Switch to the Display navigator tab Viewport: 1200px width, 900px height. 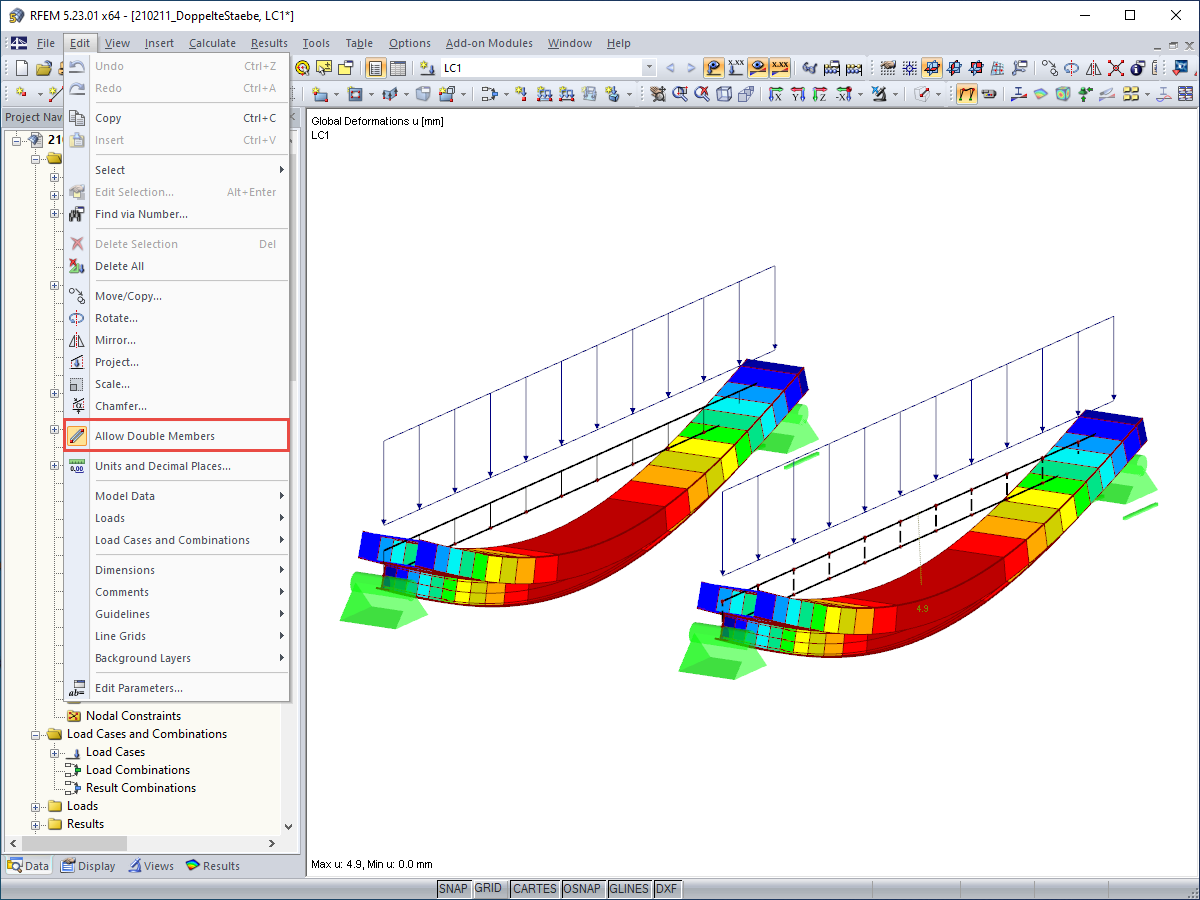pyautogui.click(x=88, y=866)
